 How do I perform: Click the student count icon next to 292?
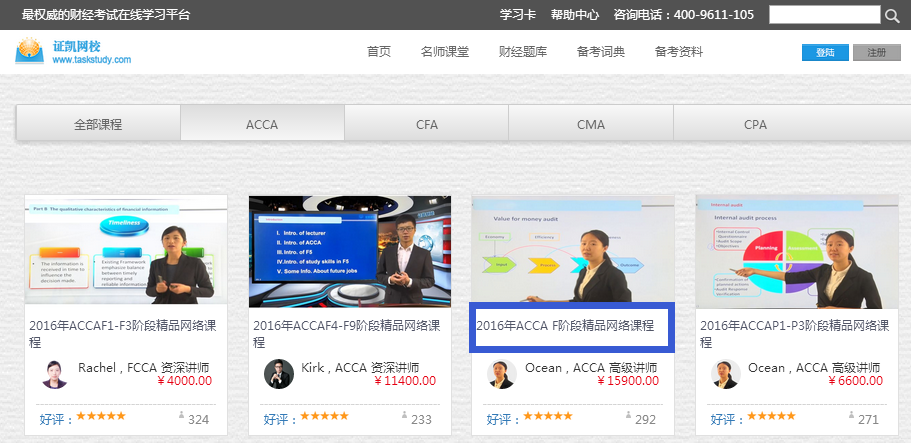pos(629,416)
